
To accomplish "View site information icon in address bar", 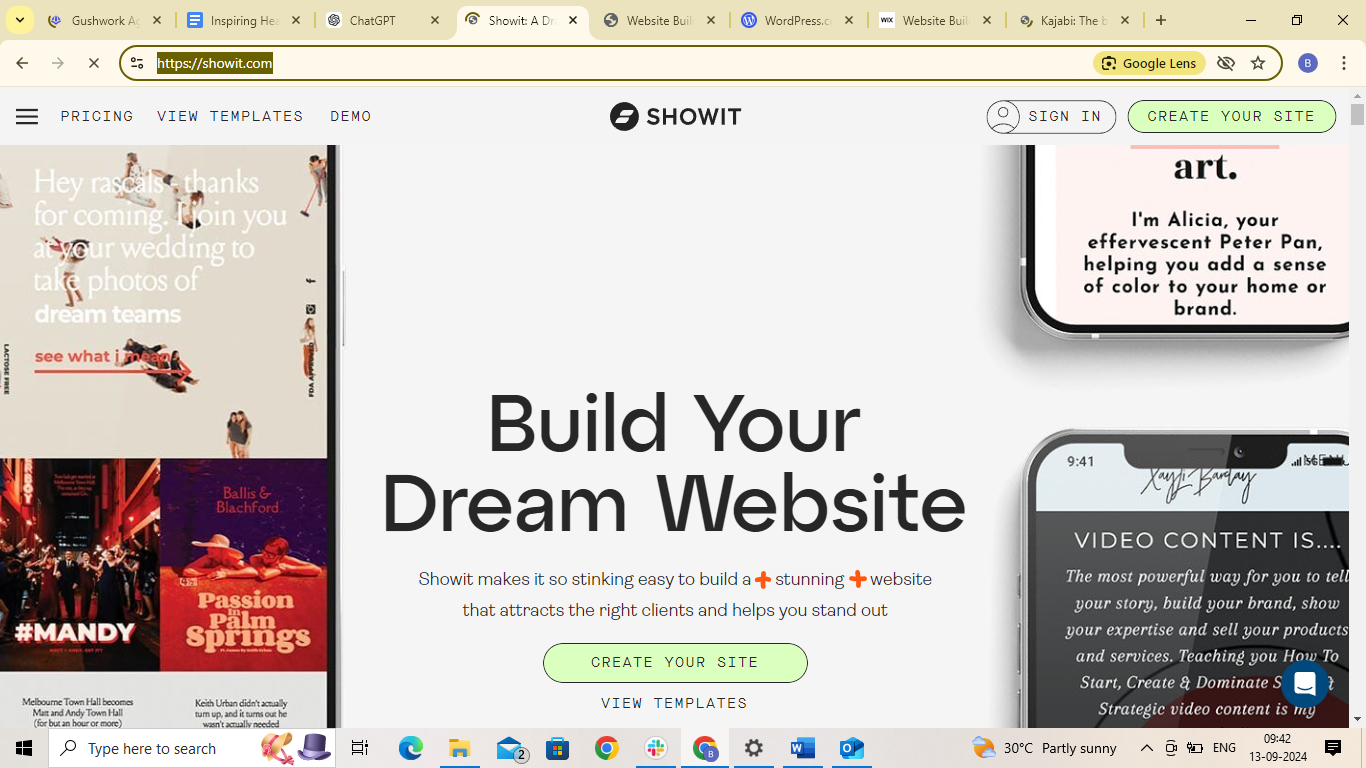I will pyautogui.click(x=138, y=63).
